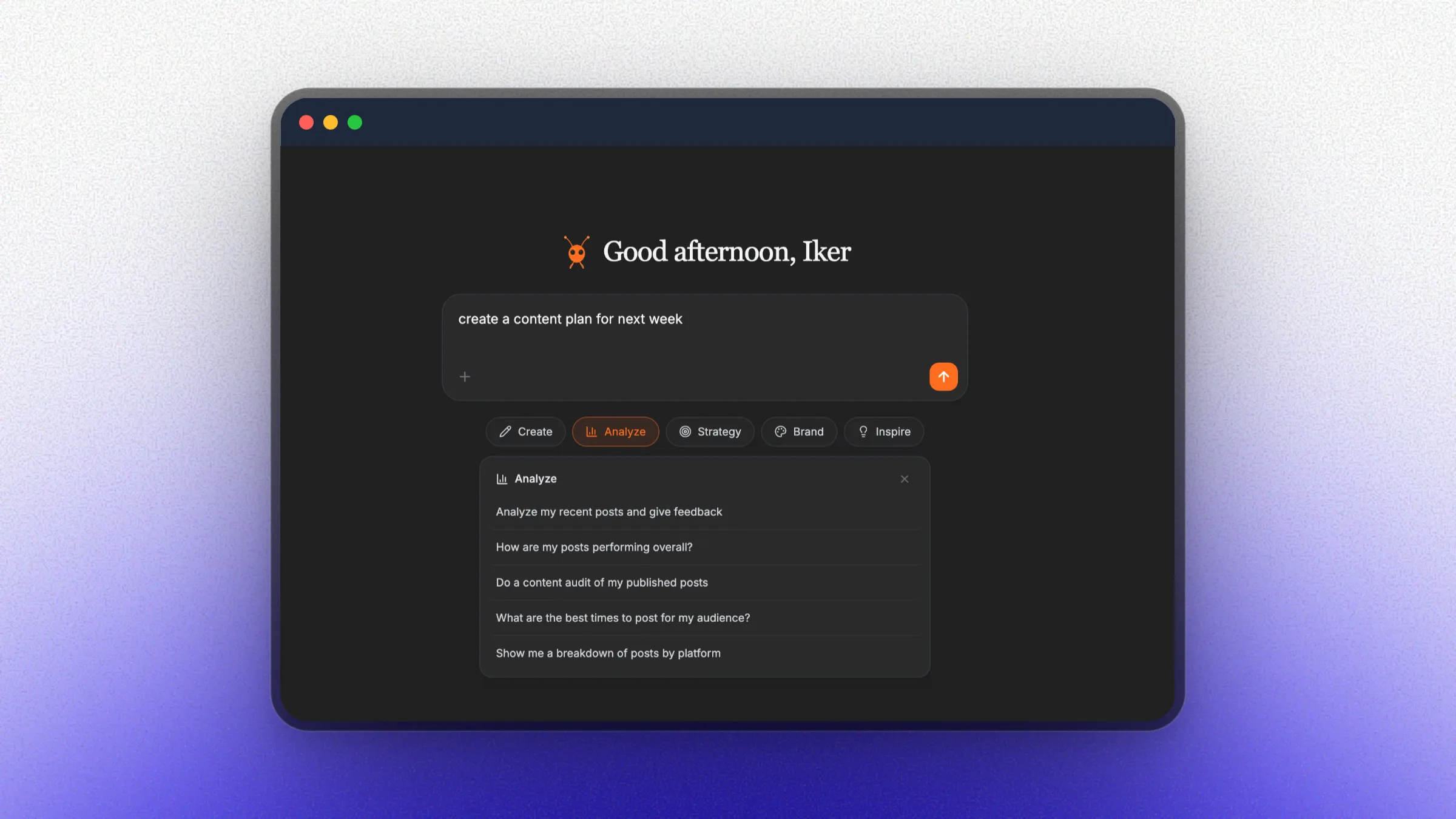The height and width of the screenshot is (819, 1456).
Task: Click the palette icon on Brand chip
Action: (781, 432)
